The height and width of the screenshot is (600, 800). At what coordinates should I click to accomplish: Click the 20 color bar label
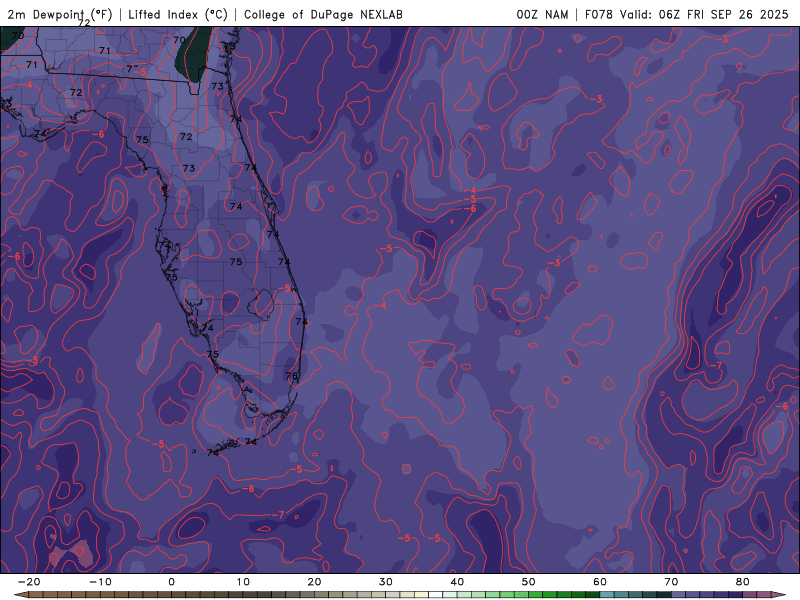(x=314, y=582)
